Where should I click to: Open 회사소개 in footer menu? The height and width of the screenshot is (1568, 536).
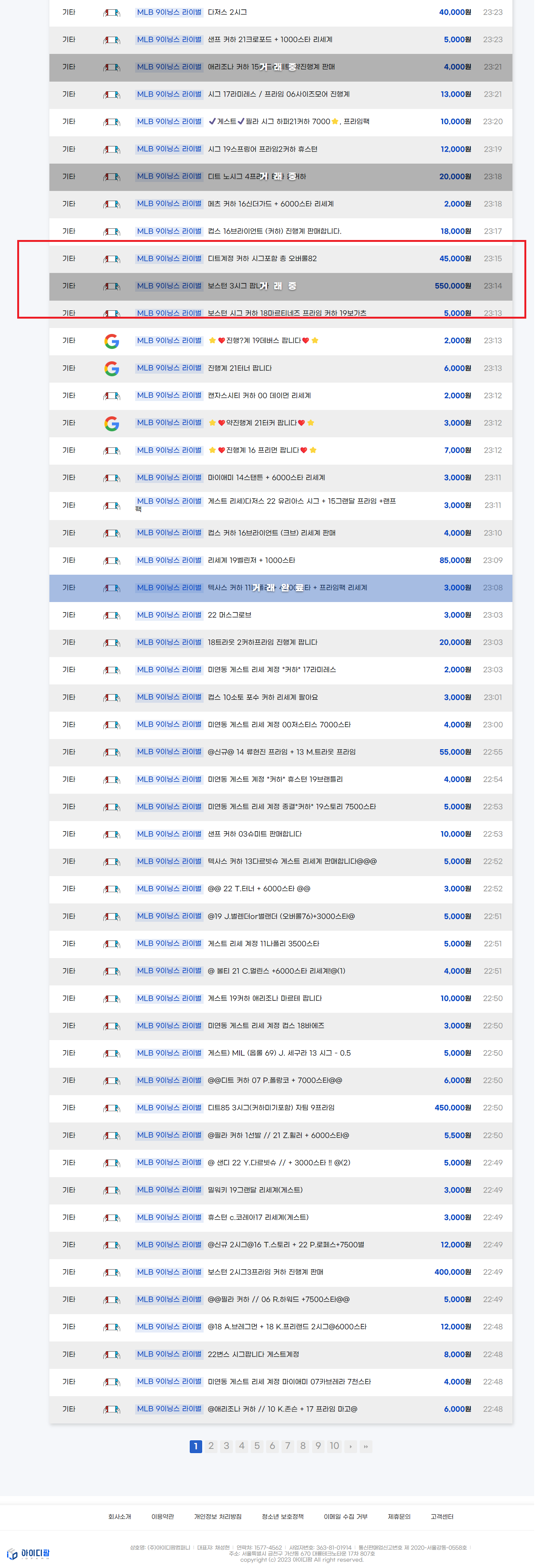pos(120,1517)
